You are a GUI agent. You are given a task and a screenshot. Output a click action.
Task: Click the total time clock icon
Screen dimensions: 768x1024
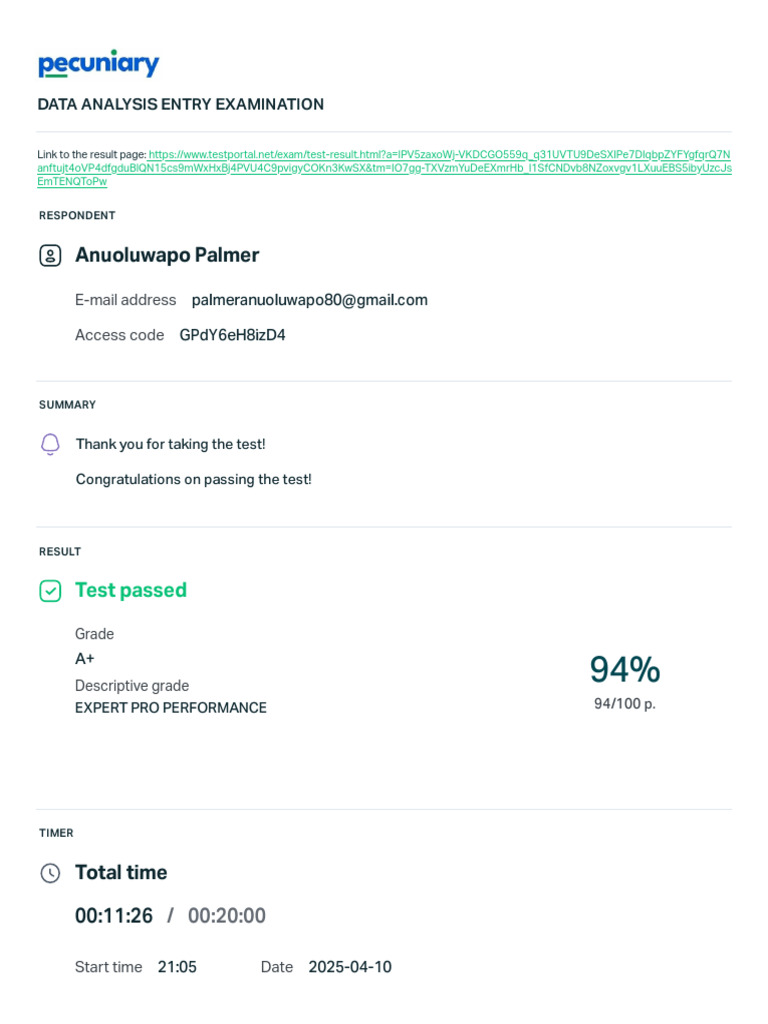(x=50, y=873)
